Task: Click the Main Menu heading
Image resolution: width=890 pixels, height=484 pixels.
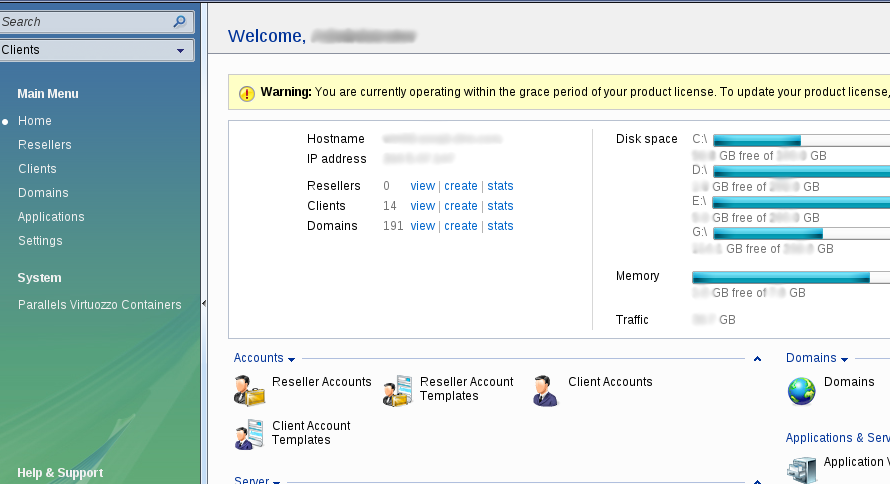Action: (x=48, y=94)
